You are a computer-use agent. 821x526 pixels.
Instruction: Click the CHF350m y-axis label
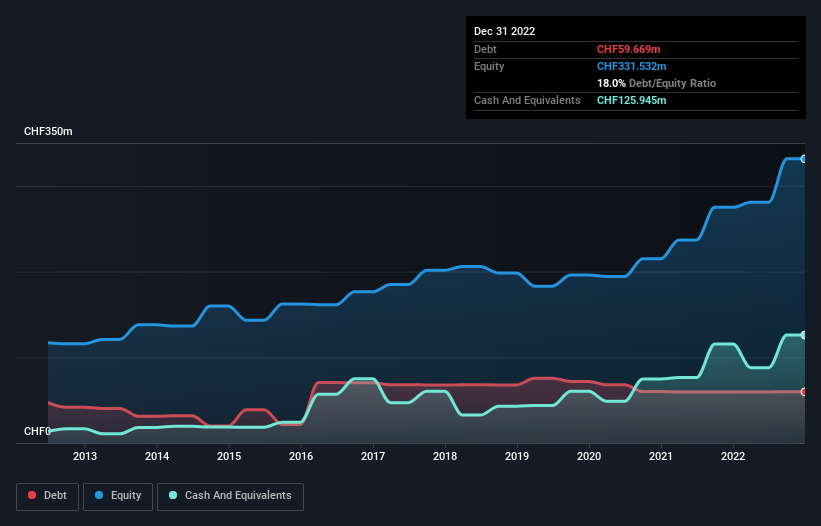pos(48,131)
